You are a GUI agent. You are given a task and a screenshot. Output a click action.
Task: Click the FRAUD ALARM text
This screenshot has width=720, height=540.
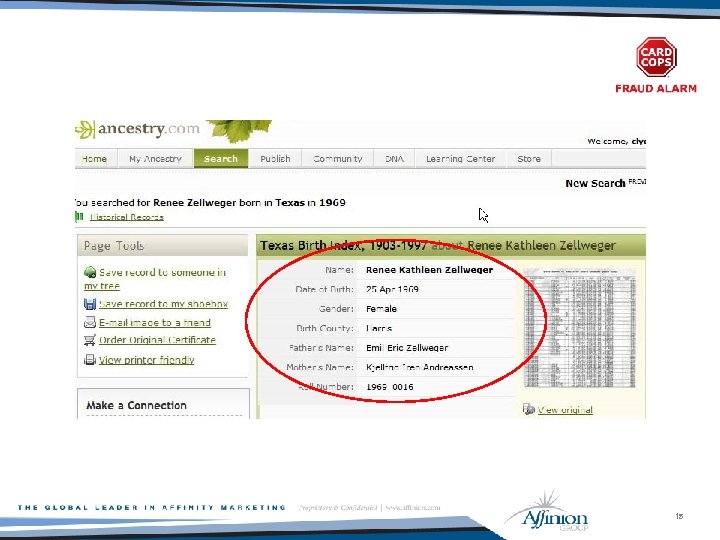[656, 89]
